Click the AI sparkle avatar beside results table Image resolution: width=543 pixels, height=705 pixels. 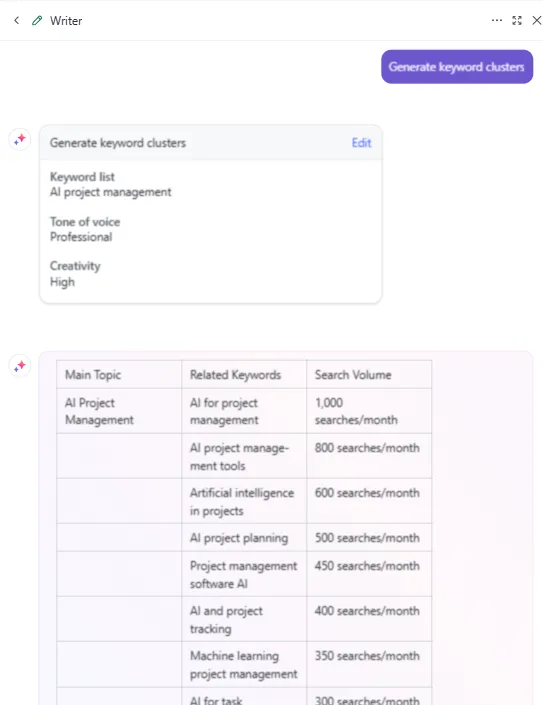(20, 366)
